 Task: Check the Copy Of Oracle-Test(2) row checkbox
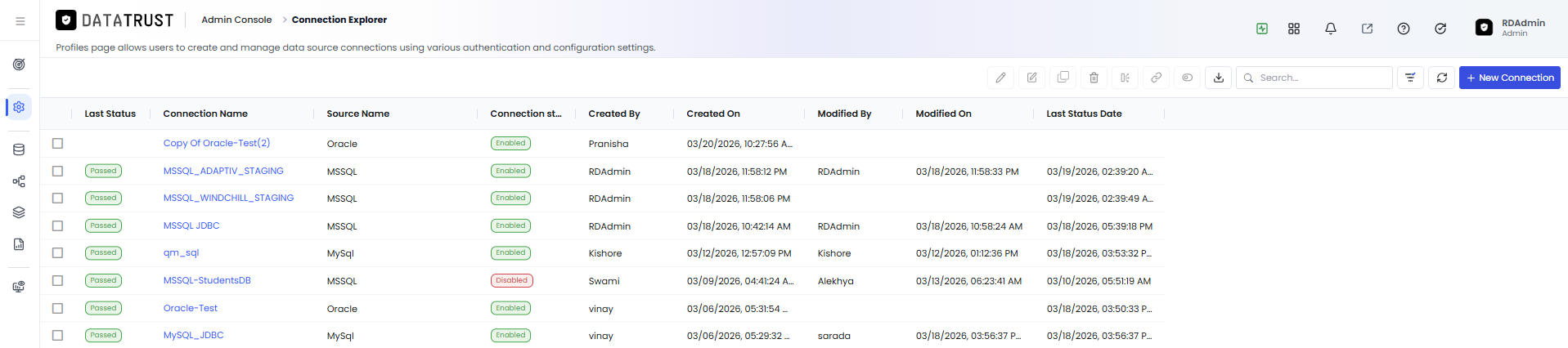click(57, 143)
